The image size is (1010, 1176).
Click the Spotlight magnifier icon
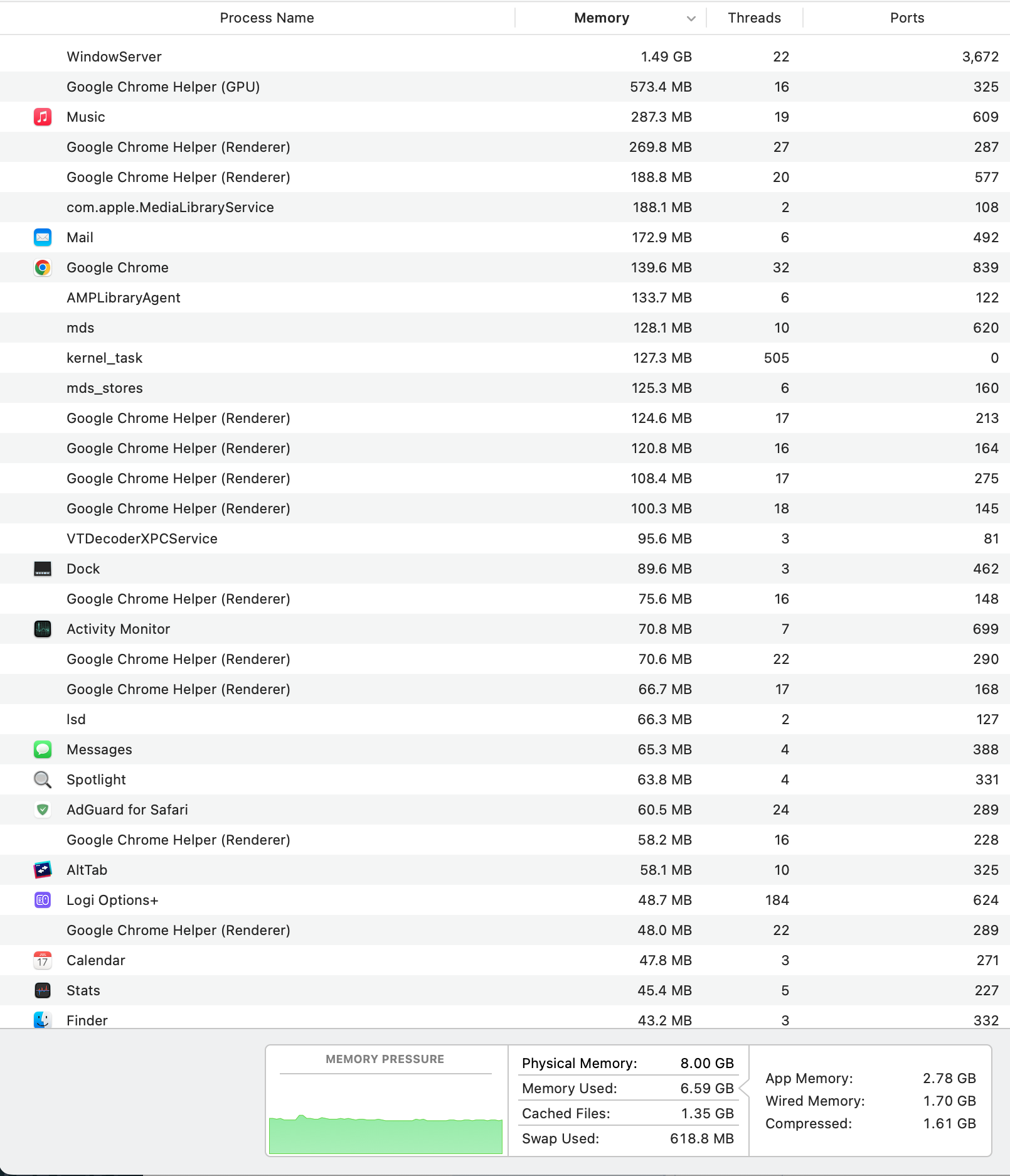pyautogui.click(x=43, y=779)
